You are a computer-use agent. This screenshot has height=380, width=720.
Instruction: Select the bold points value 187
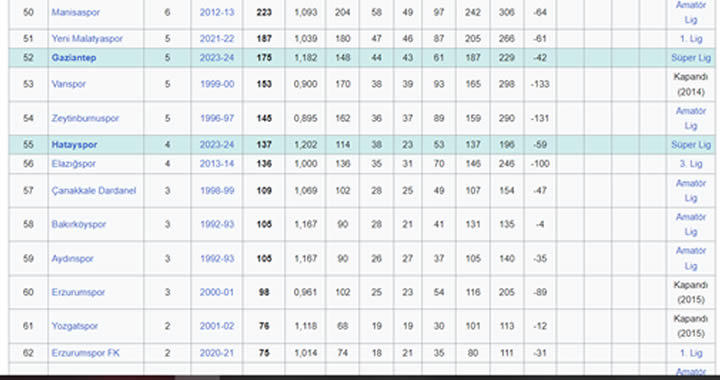[x=264, y=39]
